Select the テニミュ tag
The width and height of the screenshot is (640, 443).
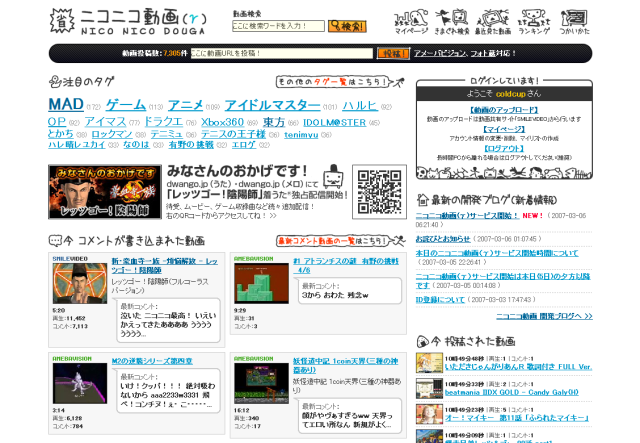coord(166,134)
